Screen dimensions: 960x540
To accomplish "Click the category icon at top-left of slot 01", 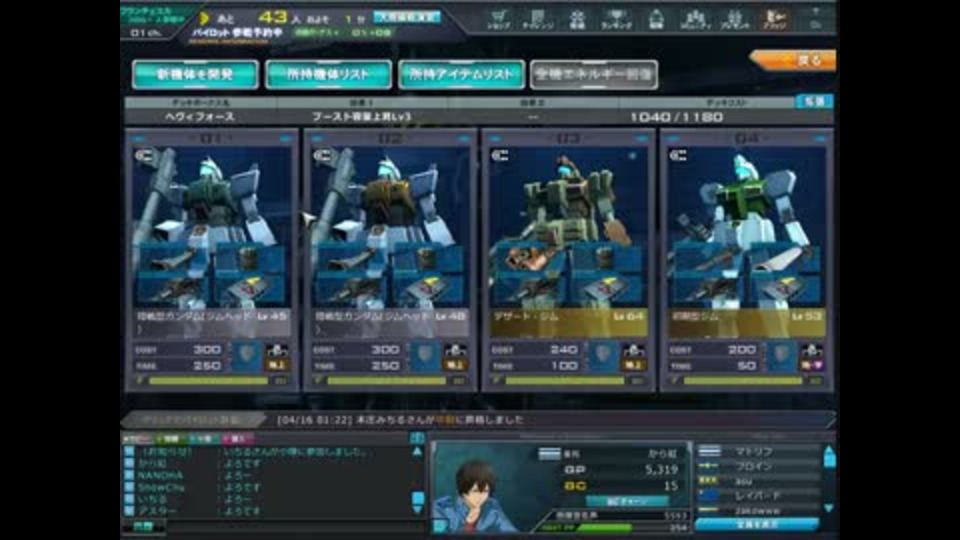I will click(x=144, y=156).
